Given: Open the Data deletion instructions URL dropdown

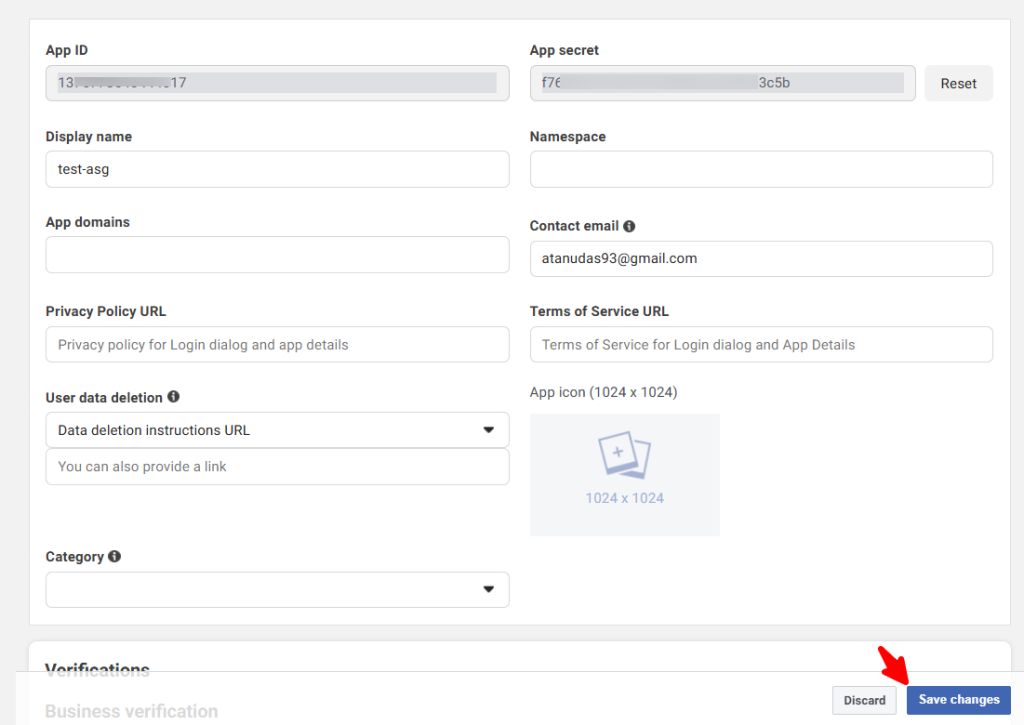Looking at the screenshot, I should [277, 430].
